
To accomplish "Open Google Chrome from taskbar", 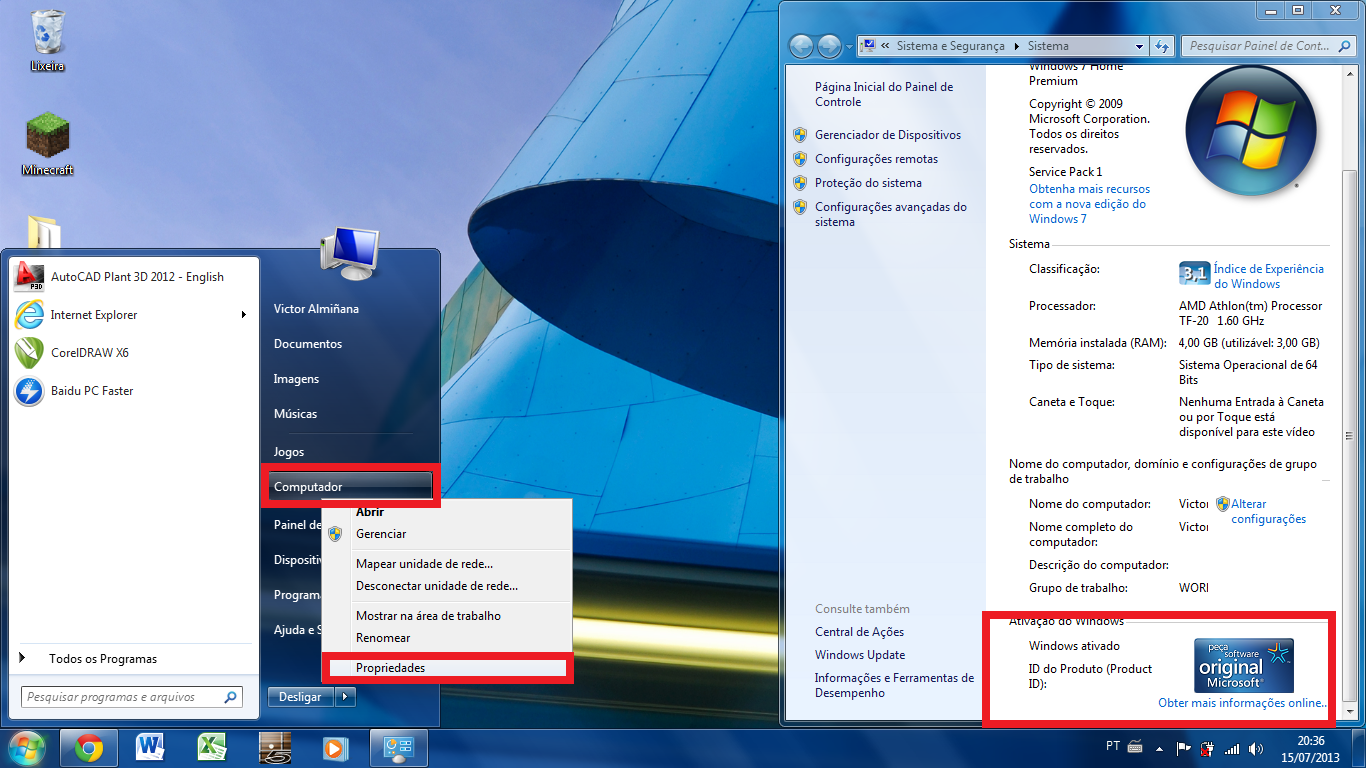I will pos(88,748).
